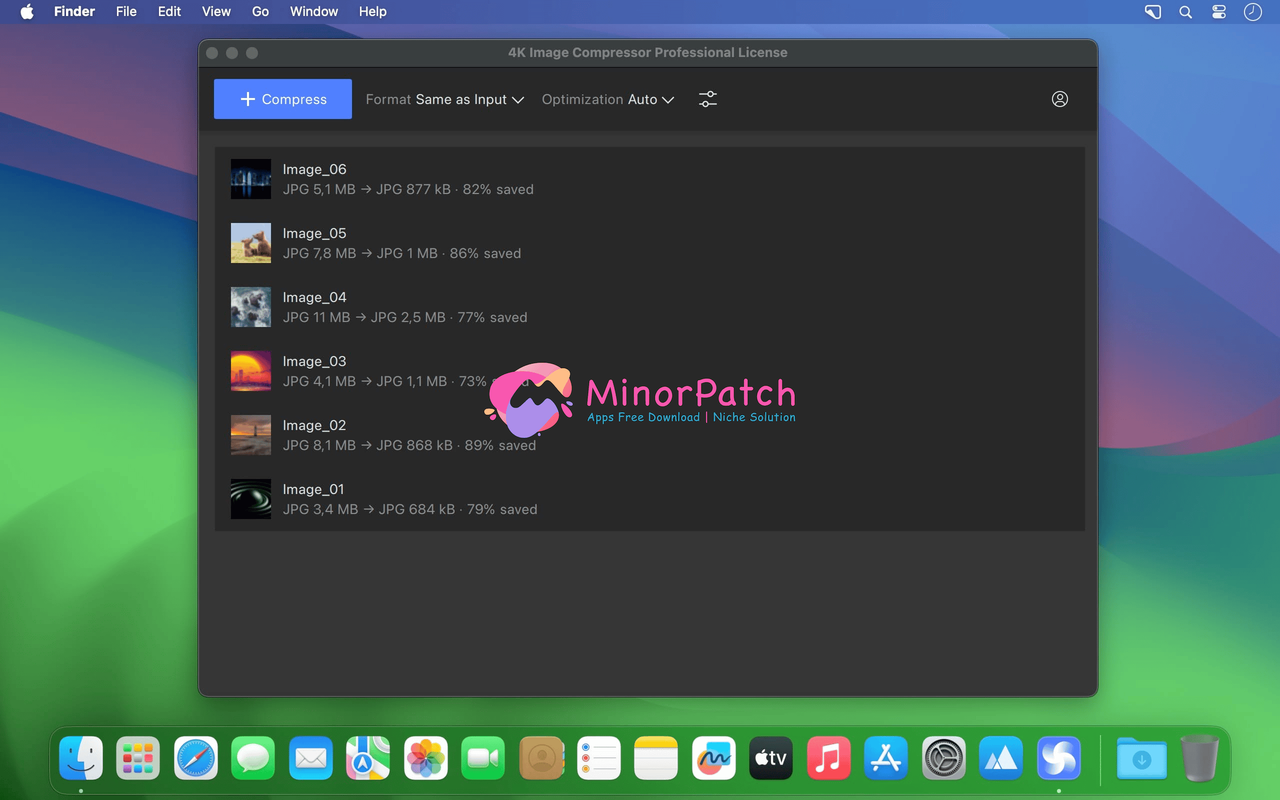Click the Image_04 file name

coord(314,297)
